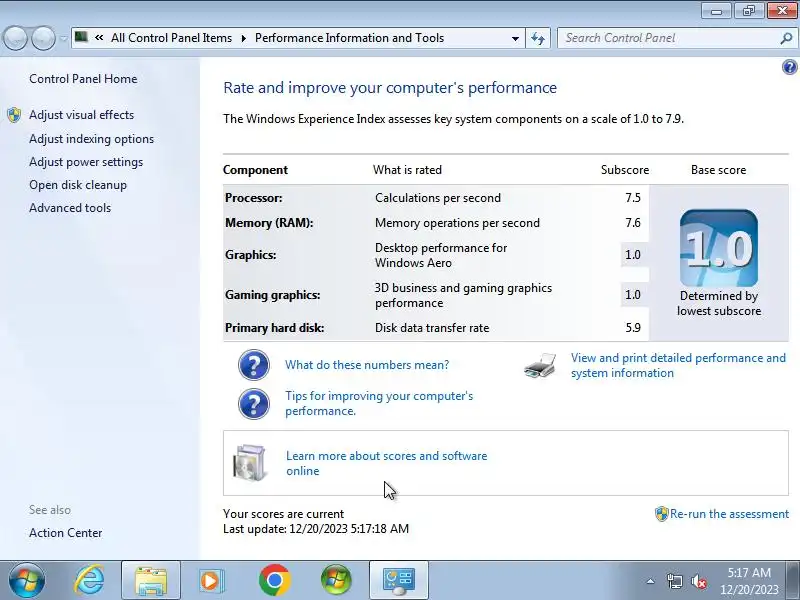Viewport: 800px width, 600px height.
Task: Click the Forward navigation arrow button
Action: point(43,38)
